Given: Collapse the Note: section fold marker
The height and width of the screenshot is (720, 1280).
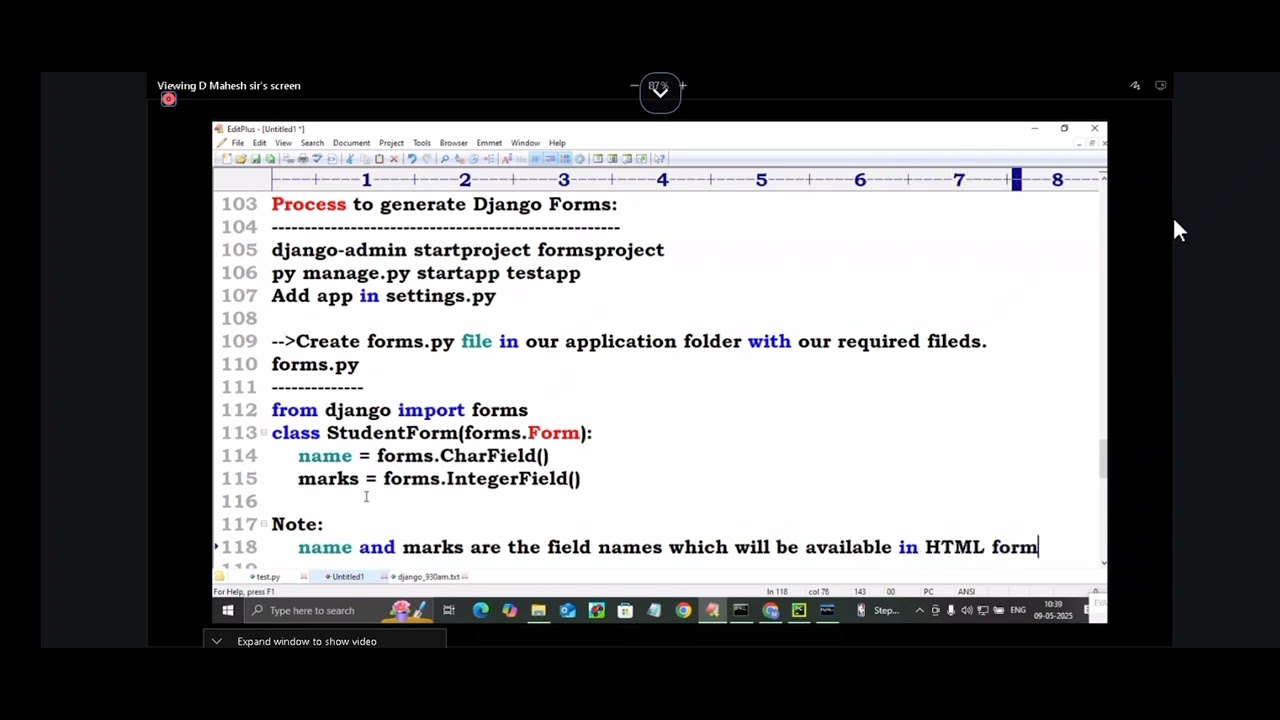Looking at the screenshot, I should 264,524.
